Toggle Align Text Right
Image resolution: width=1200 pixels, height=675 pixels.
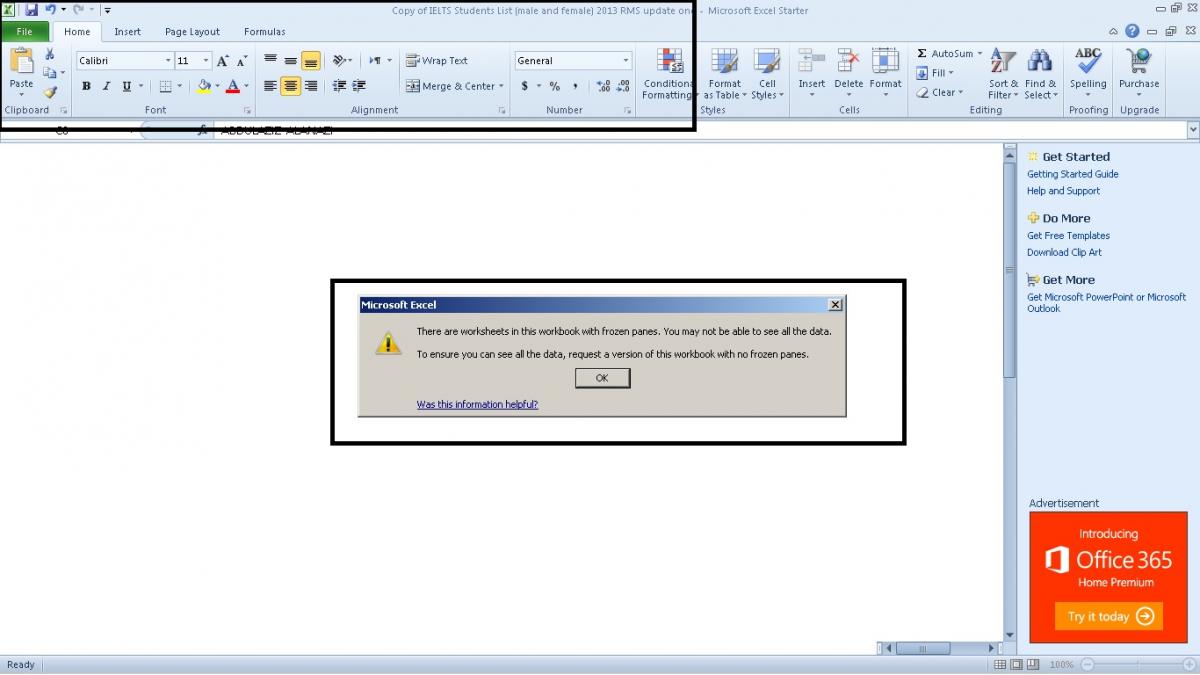(311, 87)
